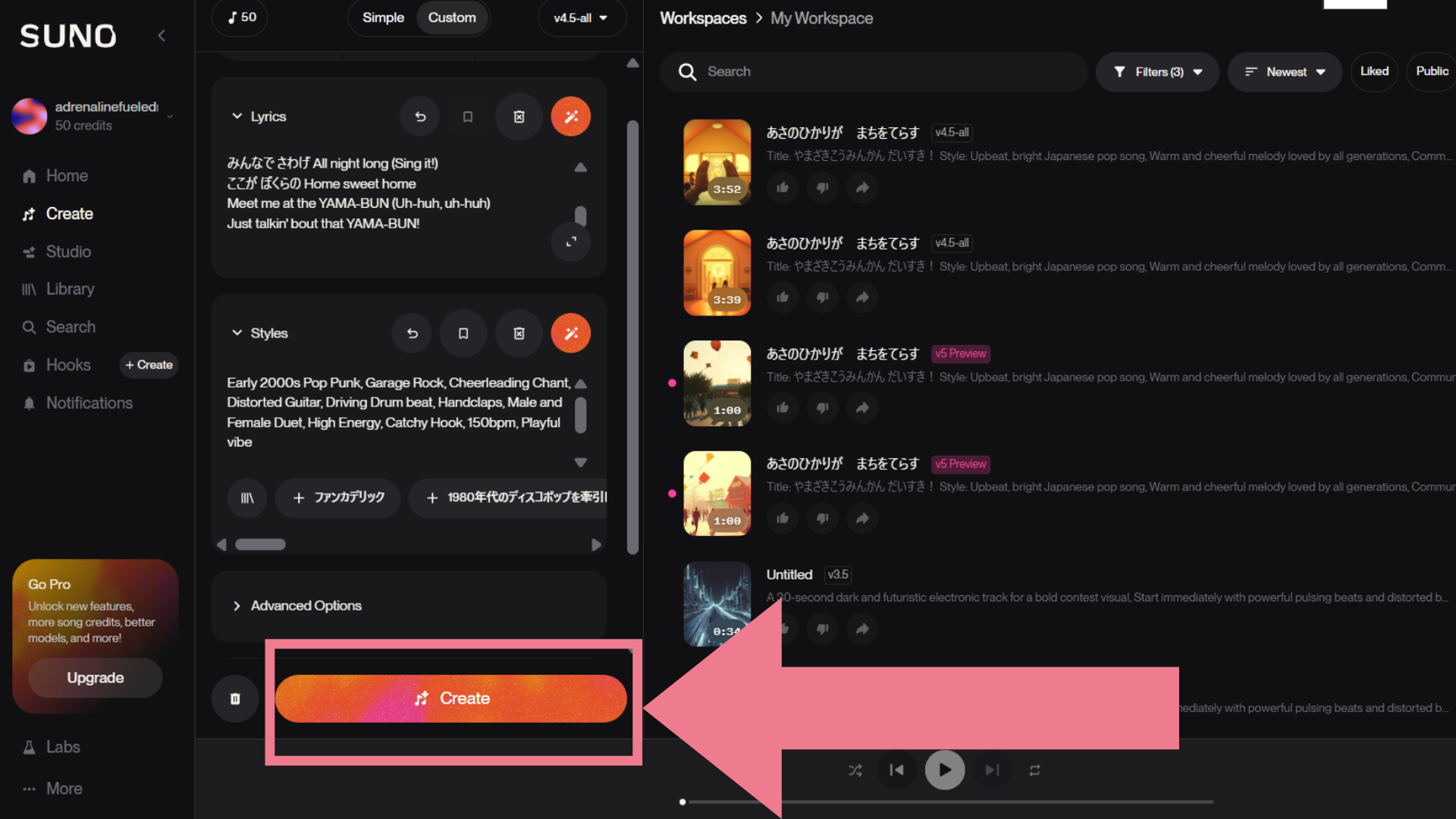Click the trash icon beside Create button
Screen dimensions: 1456x819
point(235,698)
